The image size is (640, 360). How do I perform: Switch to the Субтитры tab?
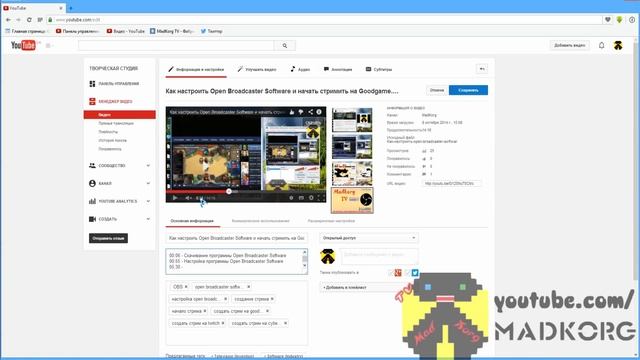pos(379,69)
